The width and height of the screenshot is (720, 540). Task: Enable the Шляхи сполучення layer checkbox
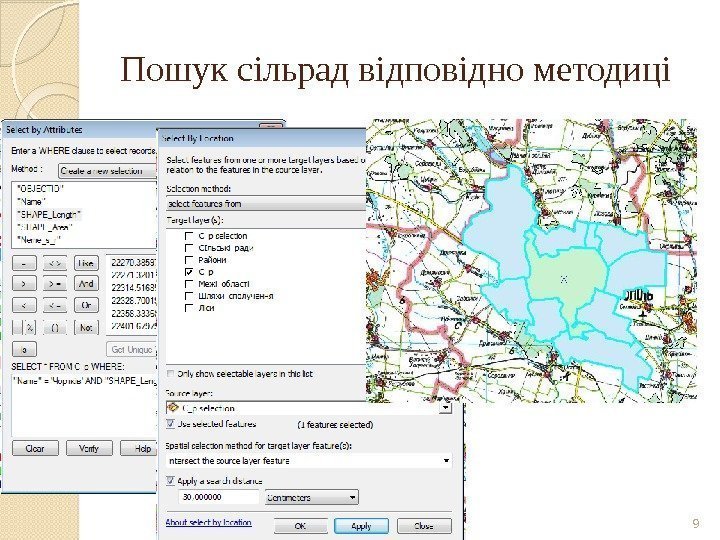click(189, 296)
